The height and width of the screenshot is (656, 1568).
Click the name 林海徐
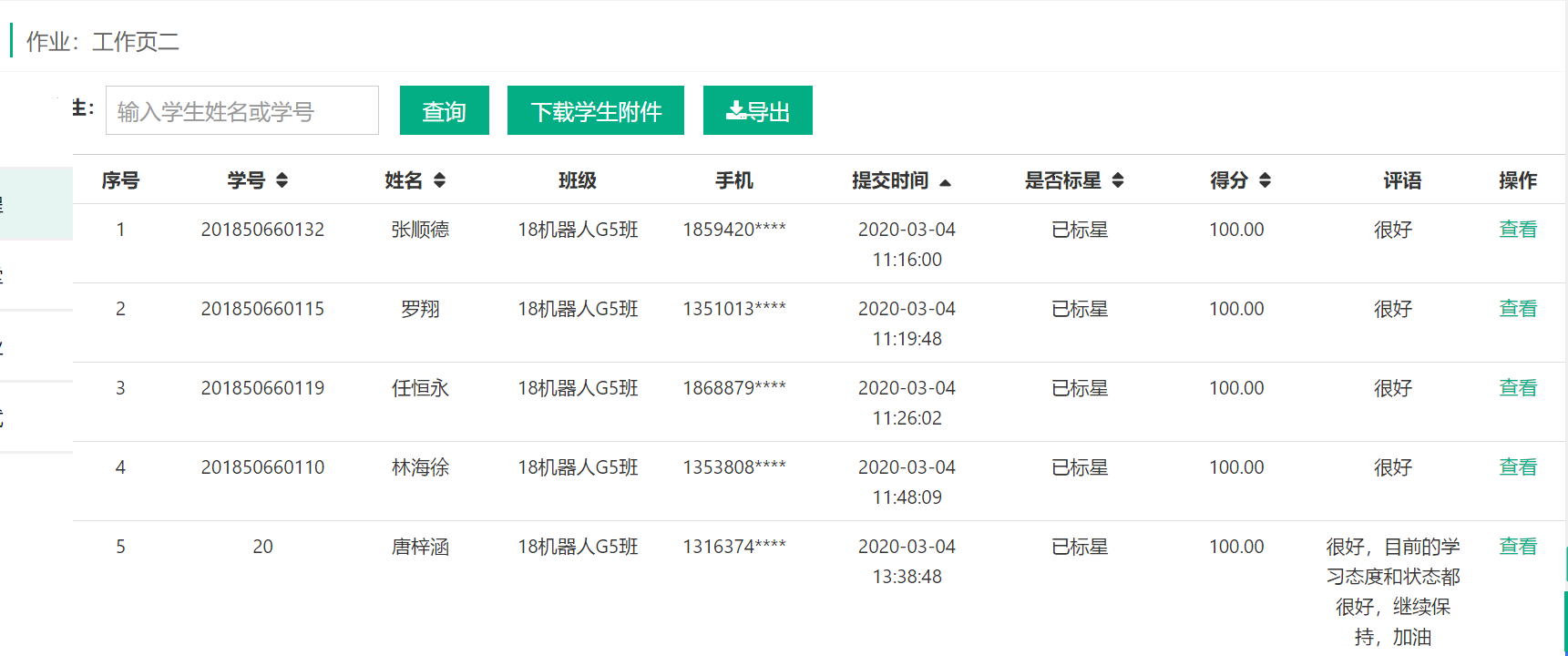coord(420,467)
